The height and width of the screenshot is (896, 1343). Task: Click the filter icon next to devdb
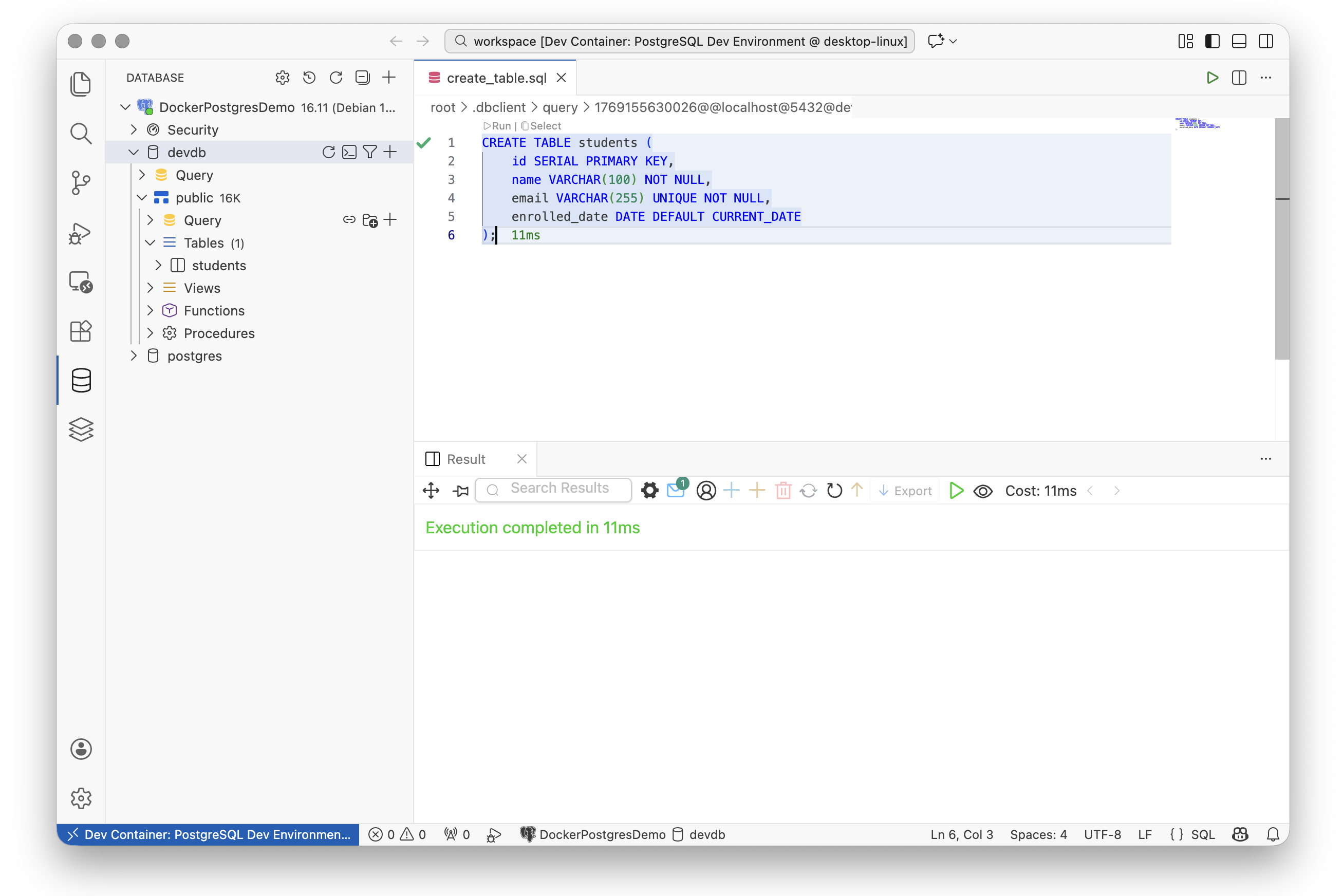pos(370,152)
